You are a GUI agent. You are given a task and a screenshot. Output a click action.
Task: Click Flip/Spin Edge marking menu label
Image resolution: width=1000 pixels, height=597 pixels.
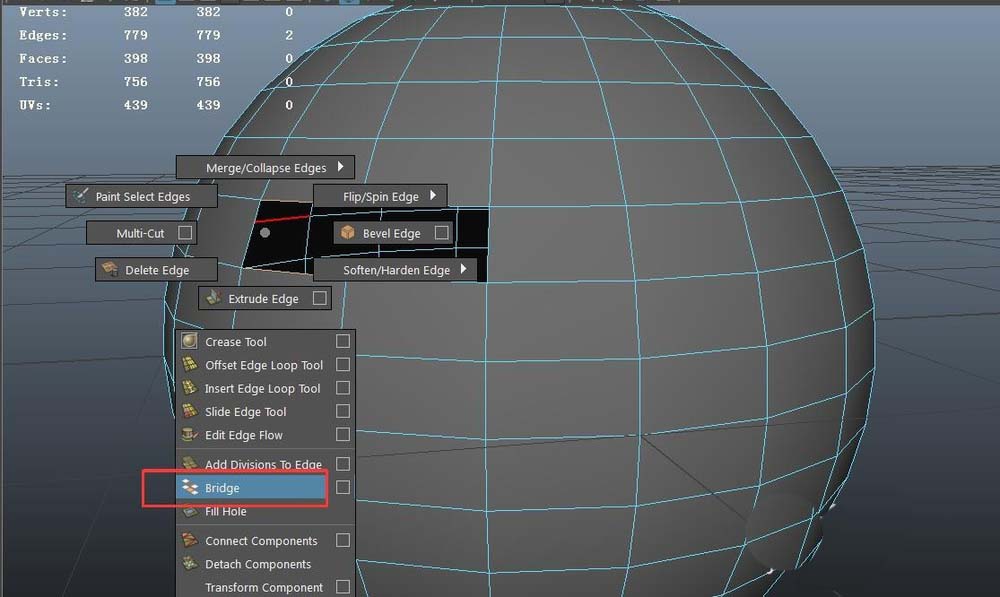pyautogui.click(x=381, y=196)
